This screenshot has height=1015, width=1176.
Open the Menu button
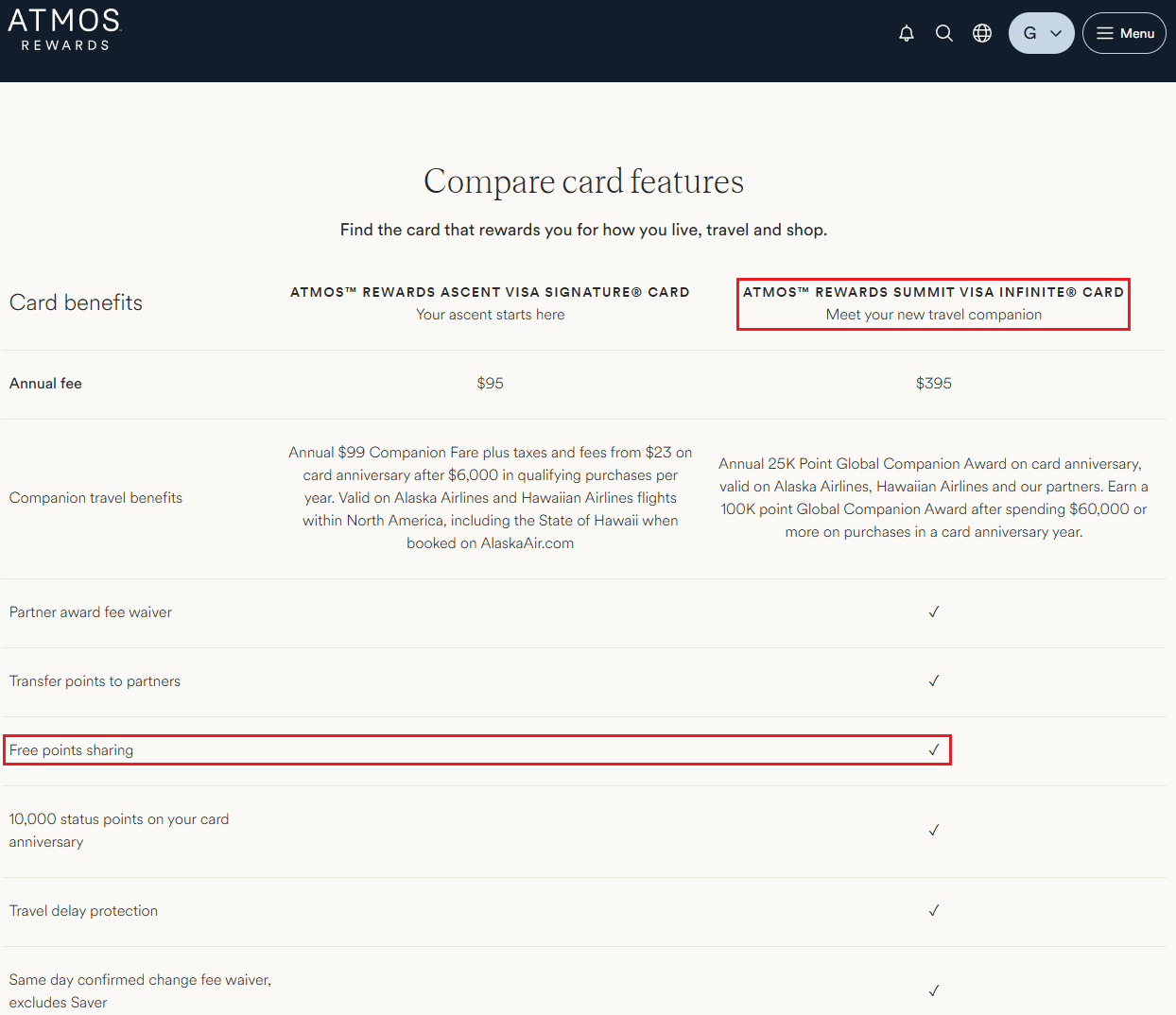1124,33
